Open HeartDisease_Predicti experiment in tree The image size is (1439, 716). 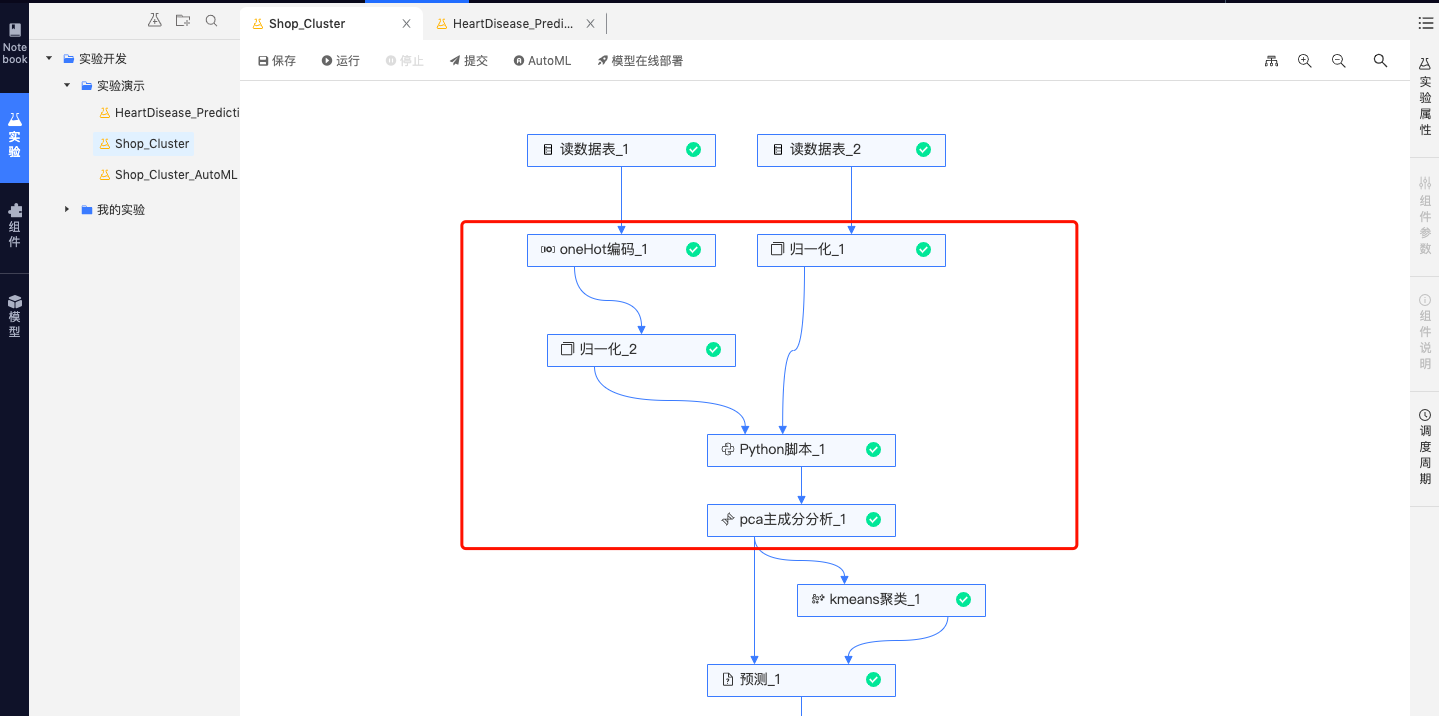click(x=170, y=113)
